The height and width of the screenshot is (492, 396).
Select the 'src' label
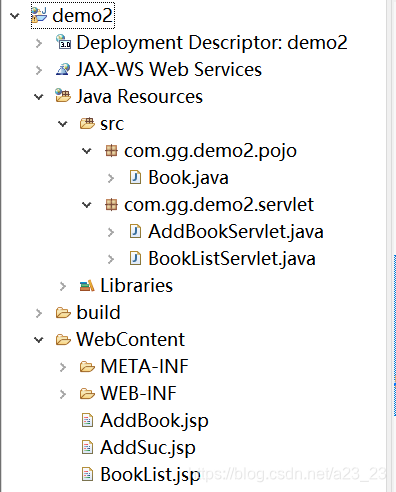click(x=112, y=124)
